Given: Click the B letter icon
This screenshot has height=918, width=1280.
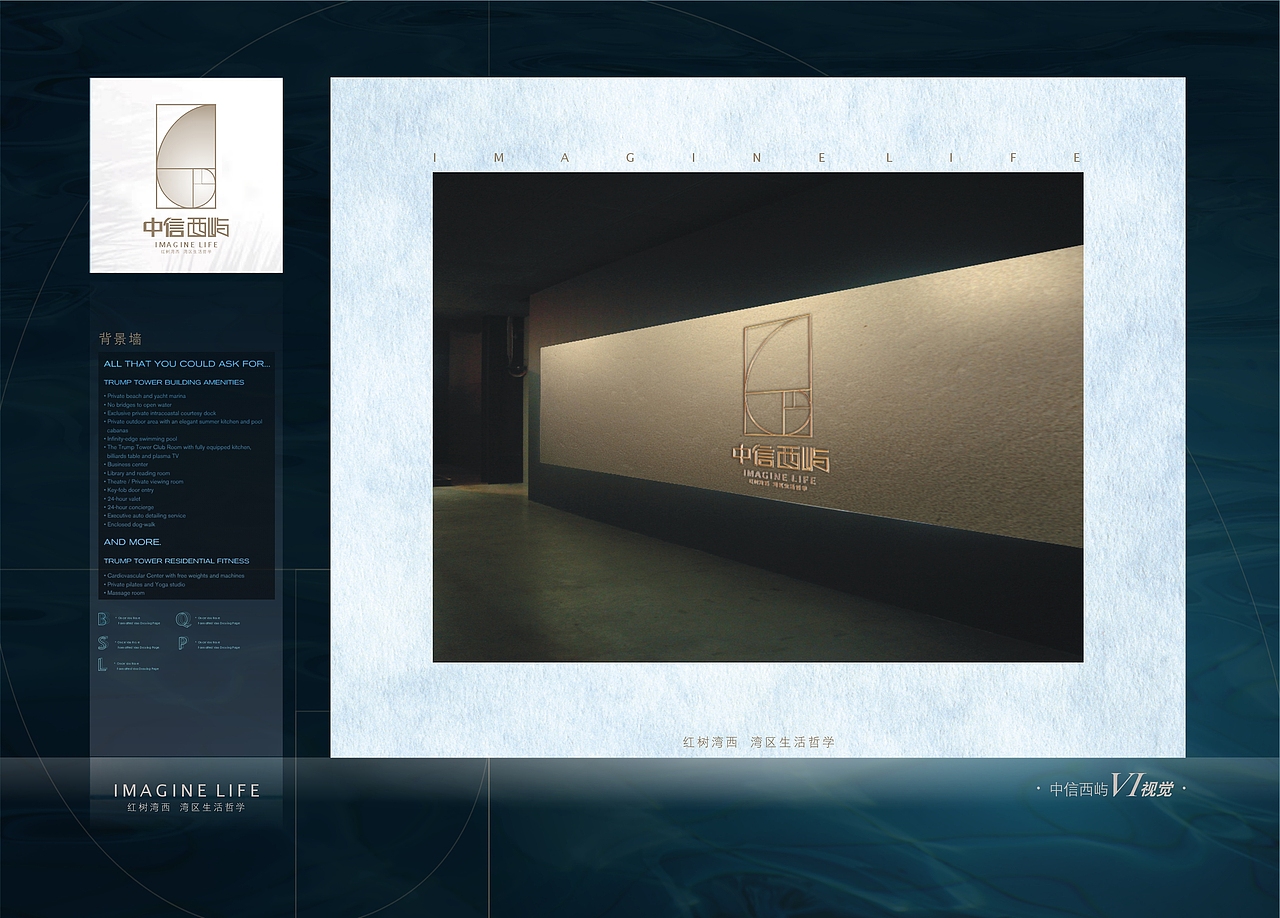Looking at the screenshot, I should [102, 620].
